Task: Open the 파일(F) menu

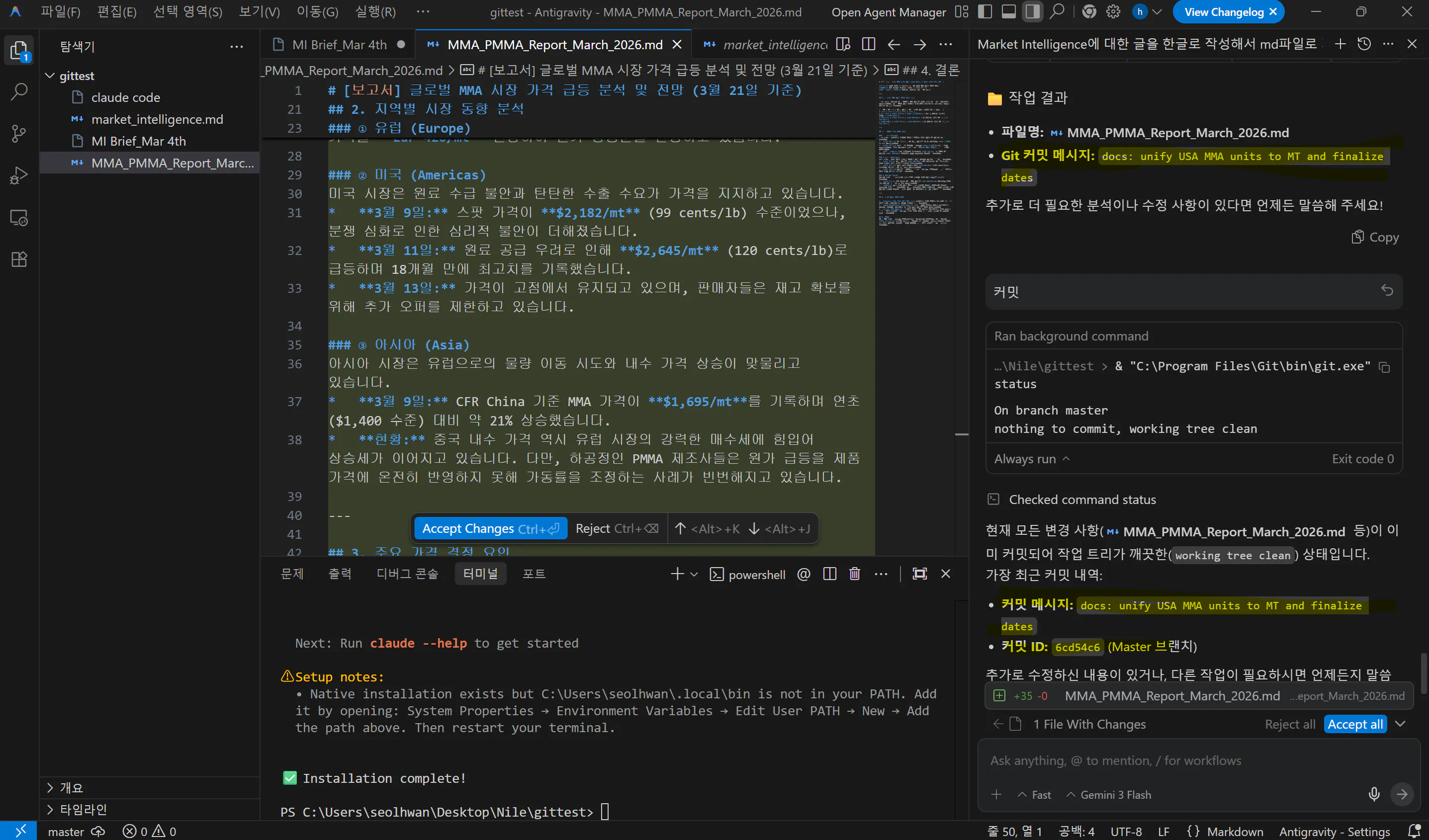Action: [x=61, y=12]
